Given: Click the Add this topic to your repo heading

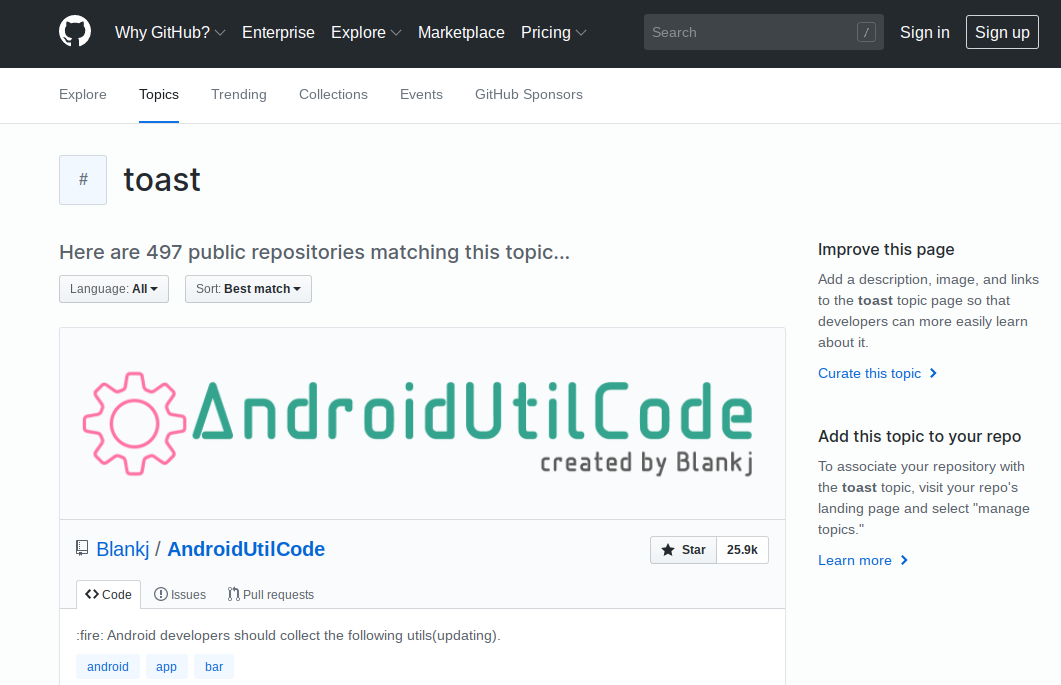Looking at the screenshot, I should (920, 436).
